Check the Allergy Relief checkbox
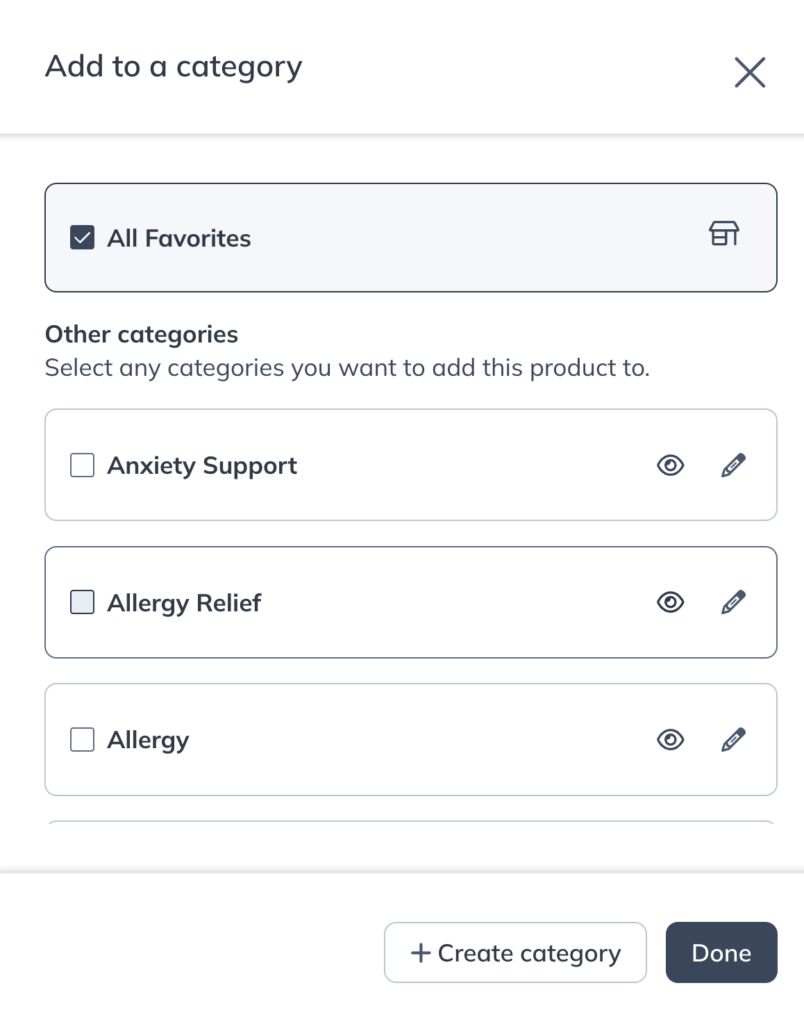The height and width of the screenshot is (1024, 804). tap(82, 602)
